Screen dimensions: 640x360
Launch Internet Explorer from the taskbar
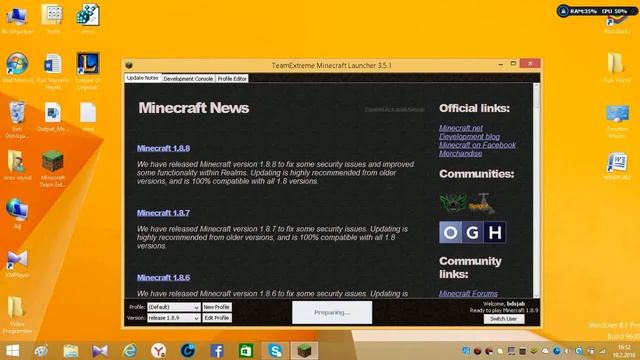coord(129,351)
